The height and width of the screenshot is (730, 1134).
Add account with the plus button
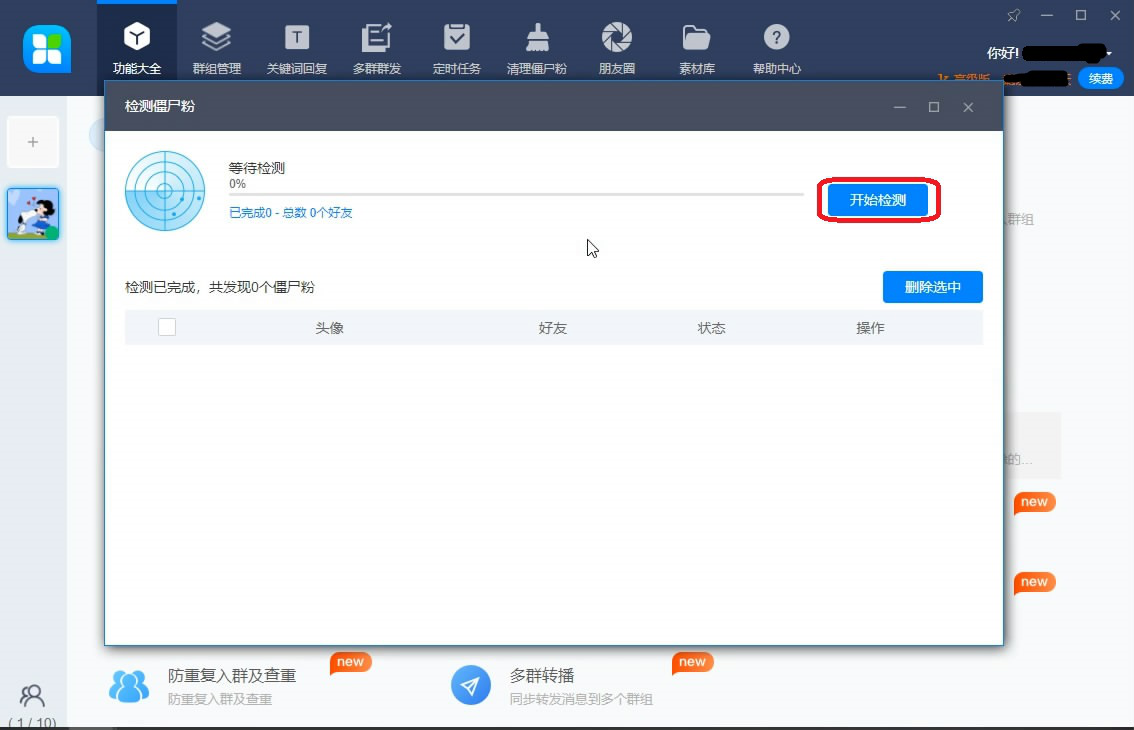[33, 142]
